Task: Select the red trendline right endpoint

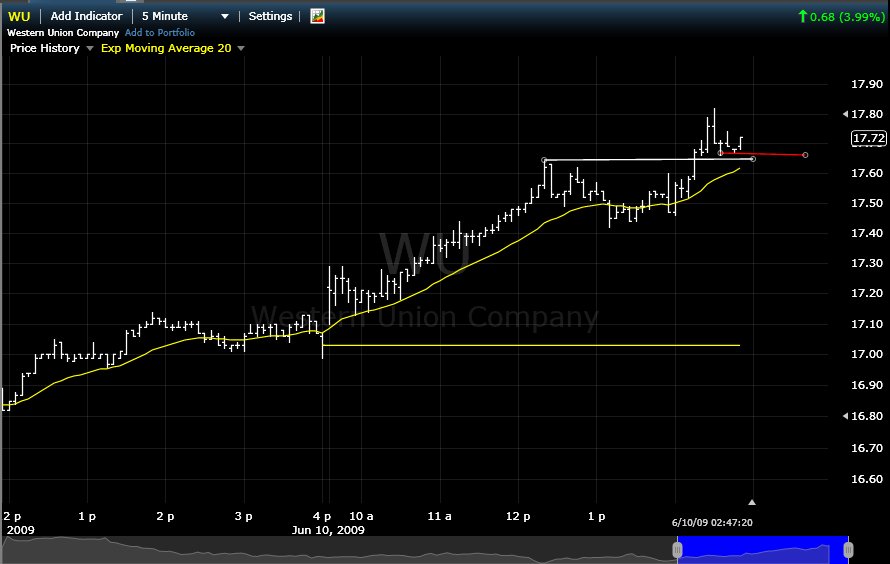Action: (x=805, y=155)
